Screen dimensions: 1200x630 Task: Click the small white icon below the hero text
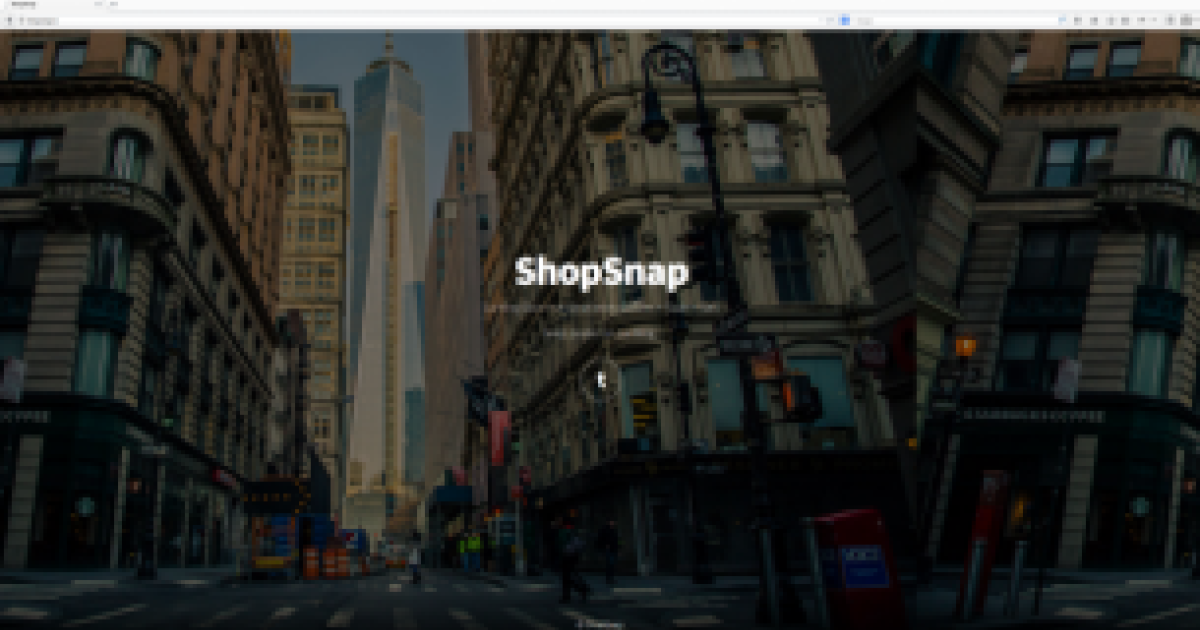click(601, 379)
